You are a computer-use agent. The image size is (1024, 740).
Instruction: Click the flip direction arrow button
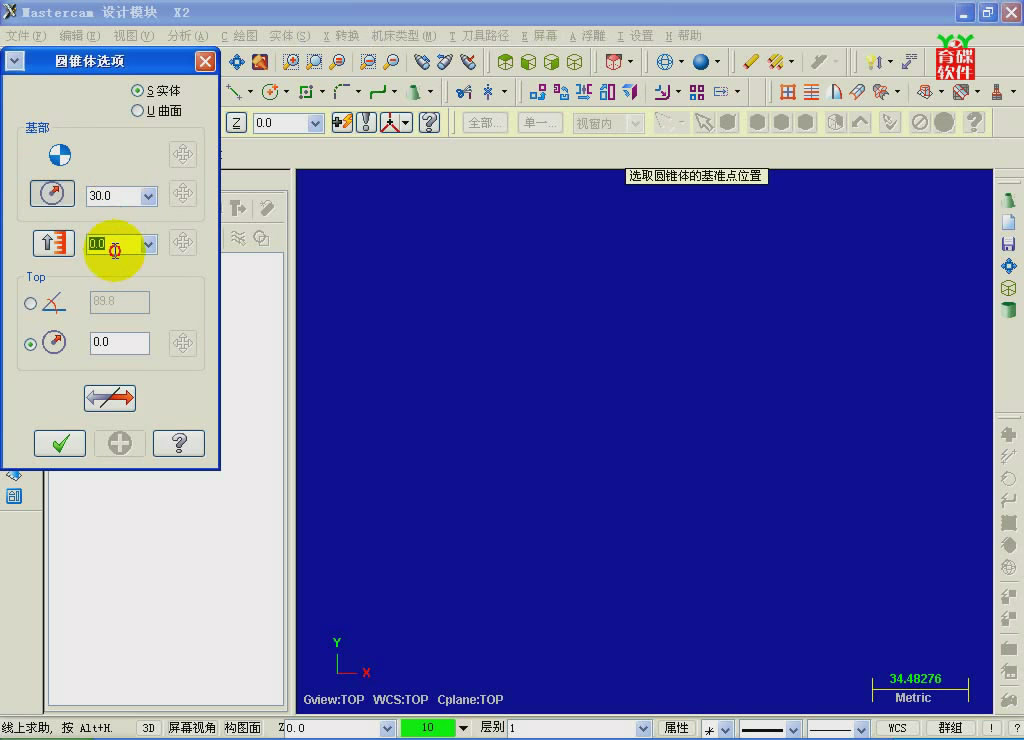pos(110,398)
